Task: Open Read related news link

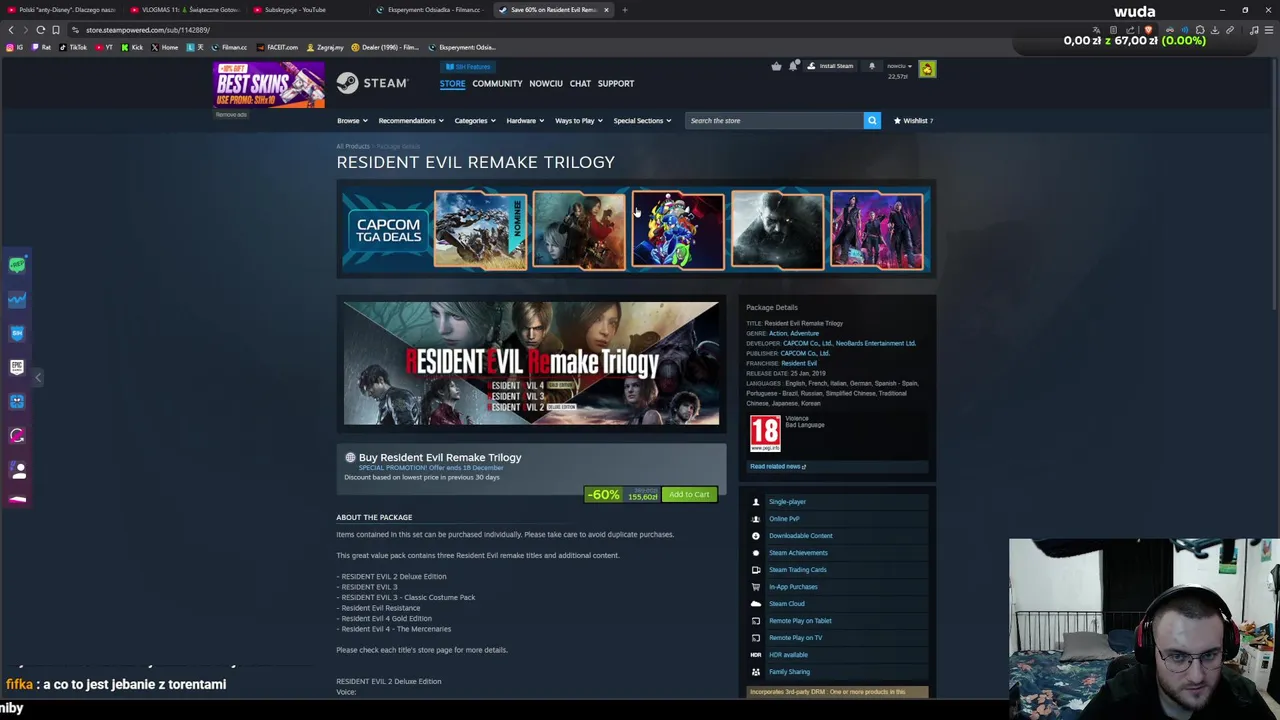Action: pos(778,467)
